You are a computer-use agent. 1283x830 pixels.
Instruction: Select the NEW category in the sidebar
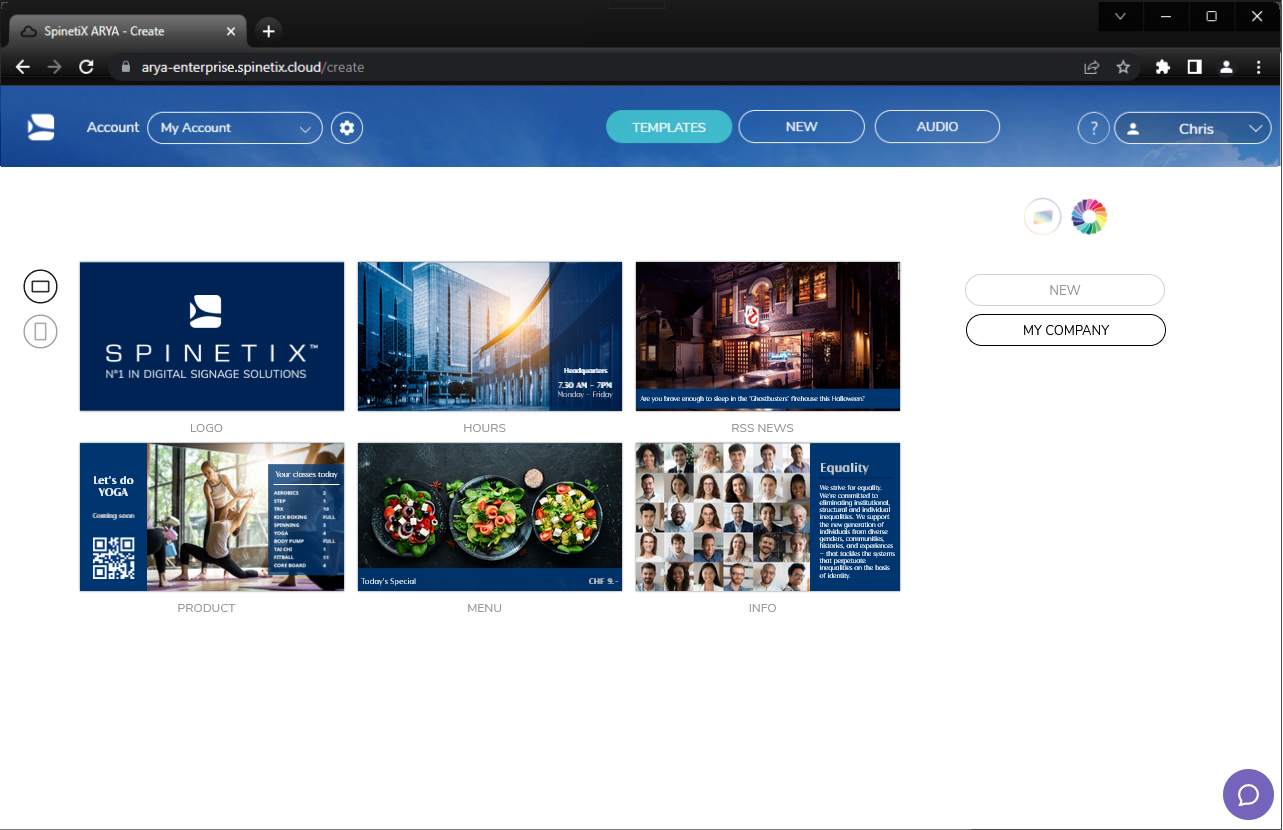[x=1064, y=289]
